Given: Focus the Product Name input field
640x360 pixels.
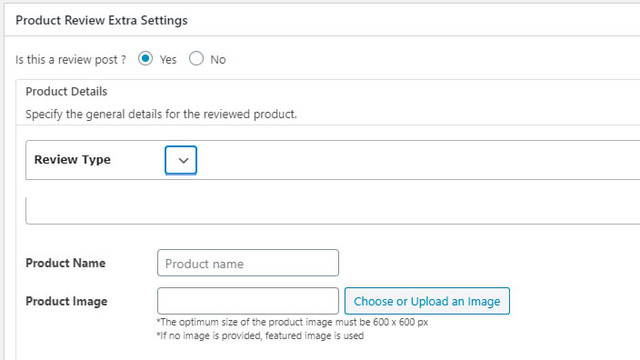Looking at the screenshot, I should (x=248, y=263).
